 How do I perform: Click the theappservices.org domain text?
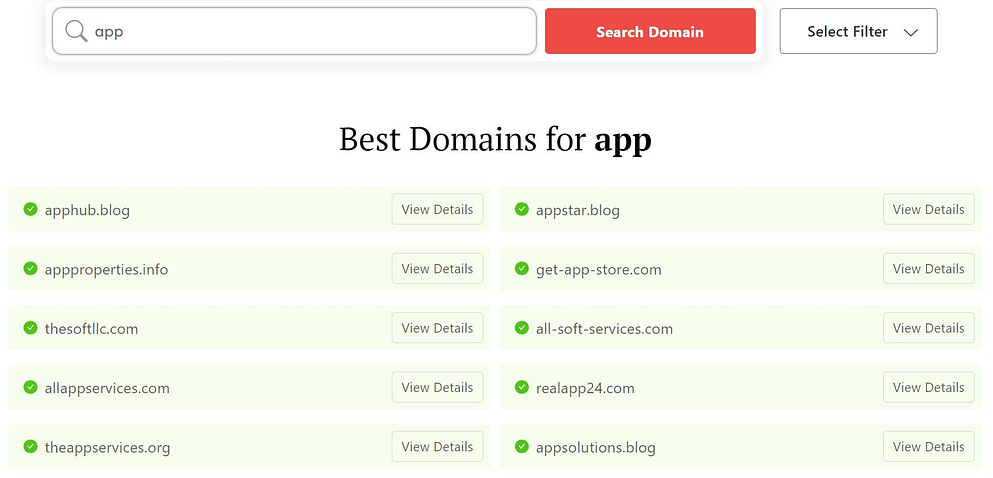coord(107,448)
